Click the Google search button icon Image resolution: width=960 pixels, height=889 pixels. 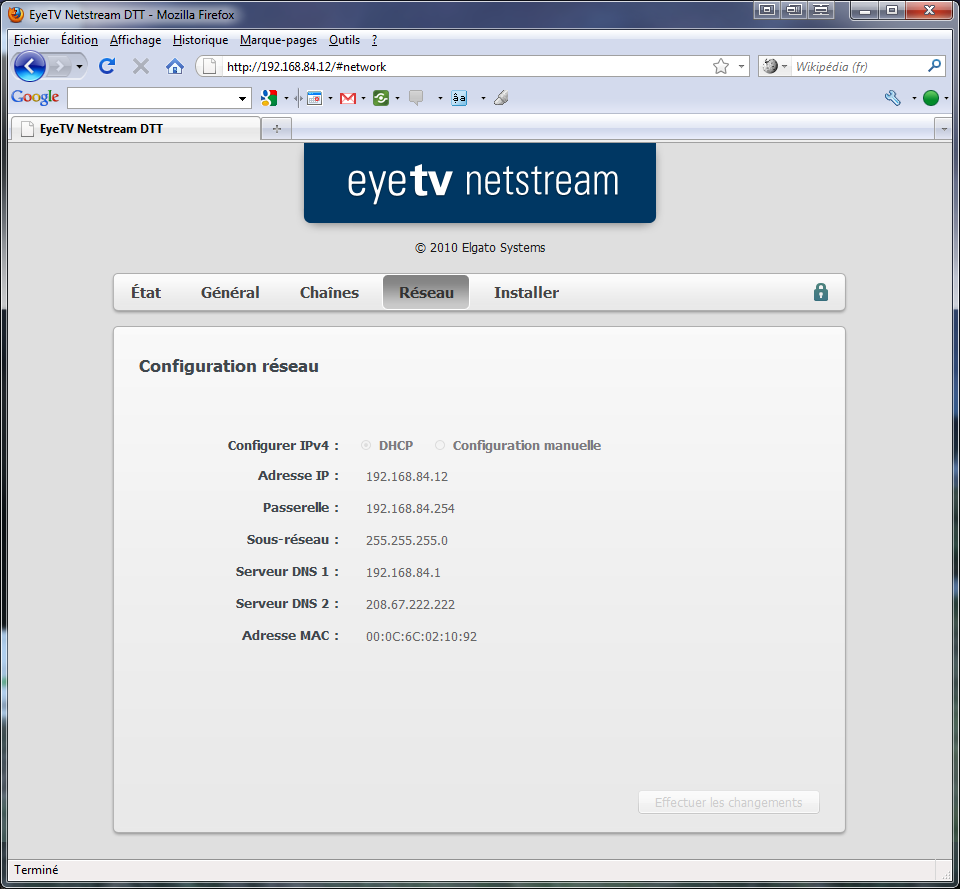(x=268, y=97)
